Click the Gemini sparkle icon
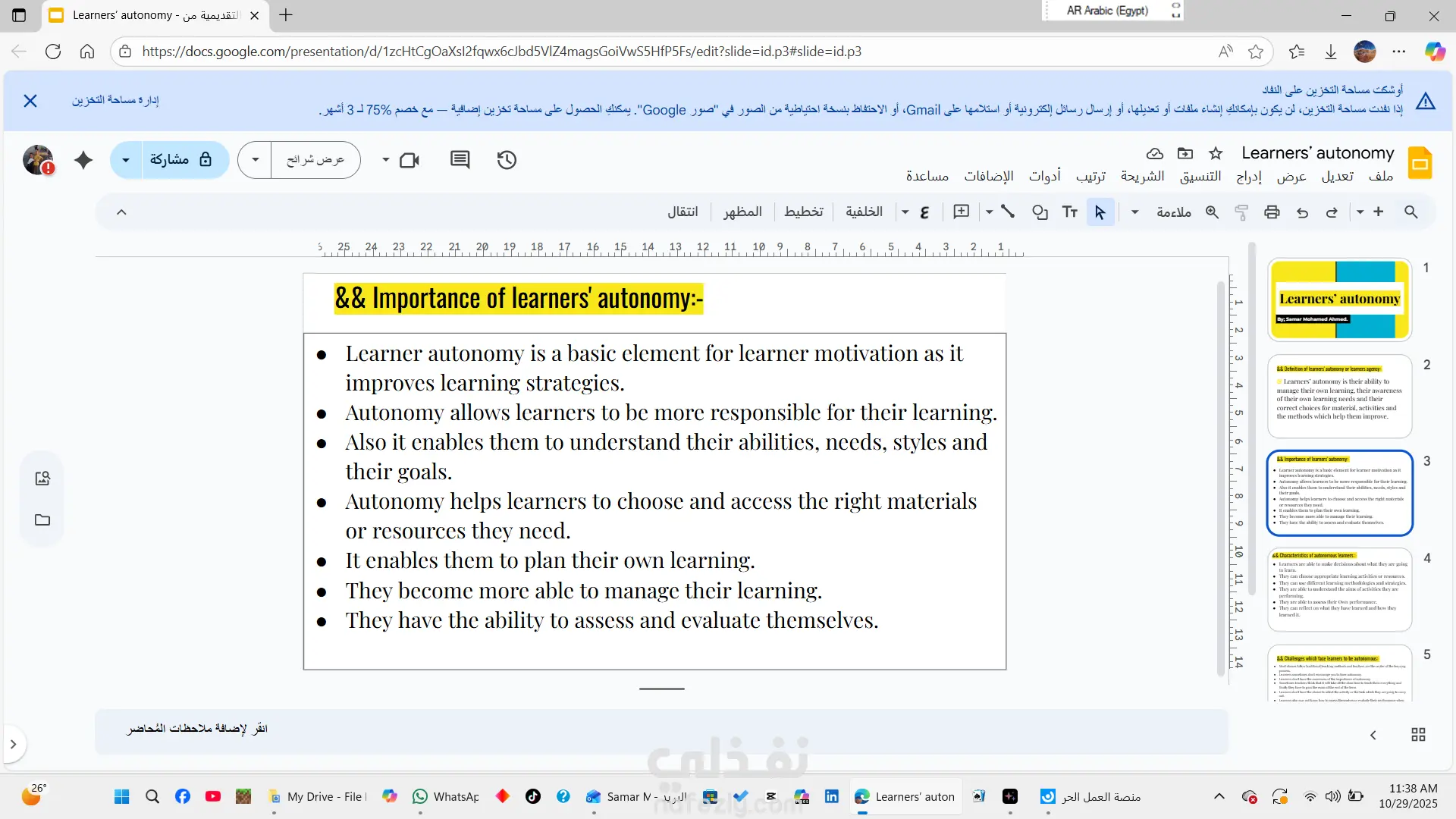1456x819 pixels. (83, 160)
